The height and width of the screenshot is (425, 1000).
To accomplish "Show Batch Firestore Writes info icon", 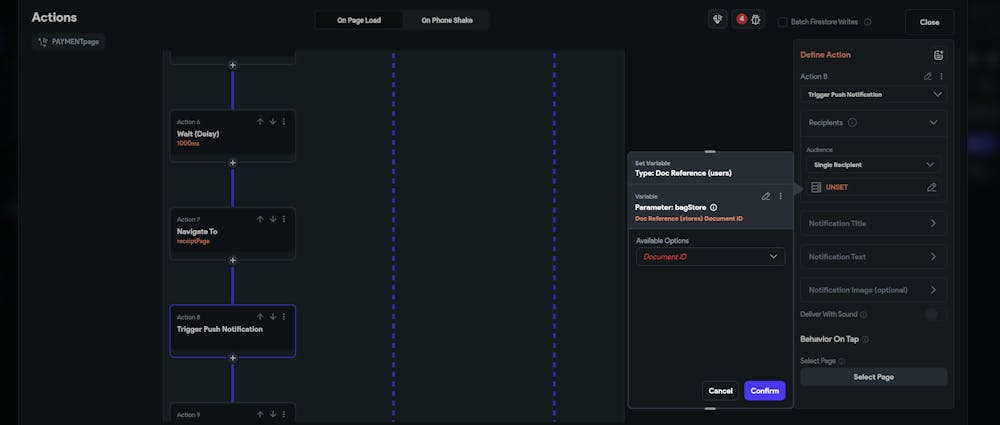I will [867, 22].
